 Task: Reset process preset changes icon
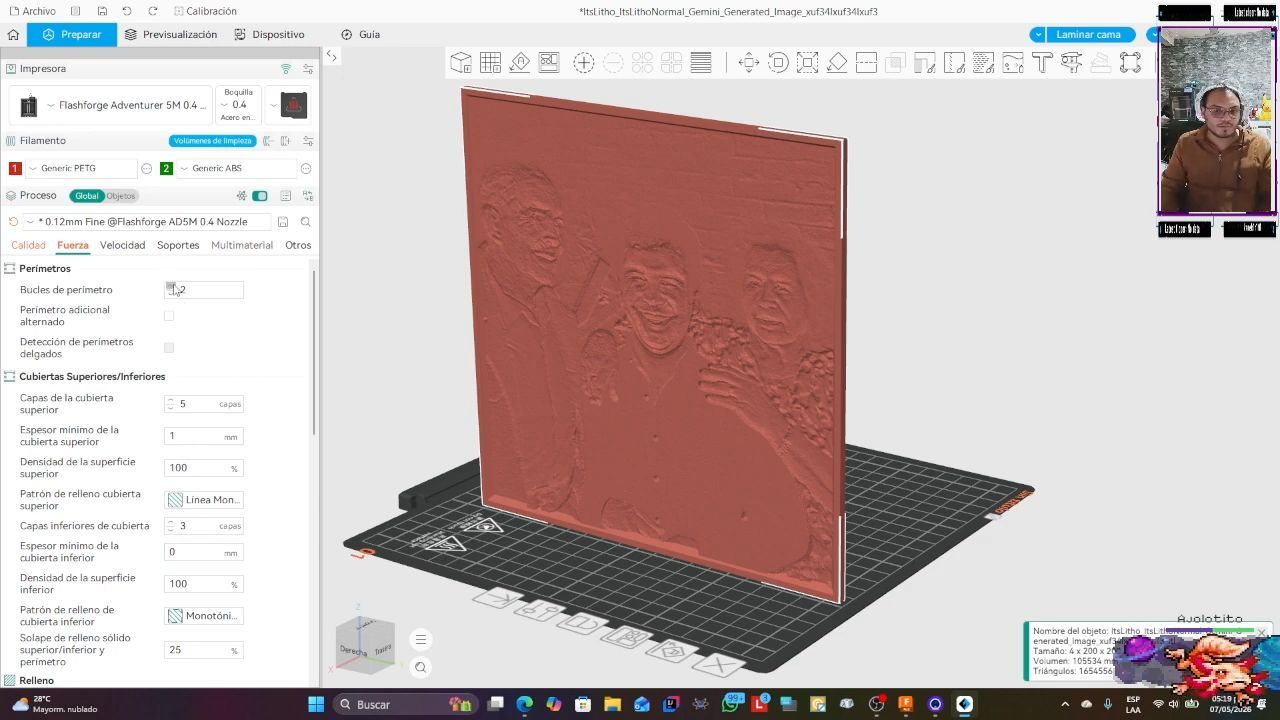(13, 222)
